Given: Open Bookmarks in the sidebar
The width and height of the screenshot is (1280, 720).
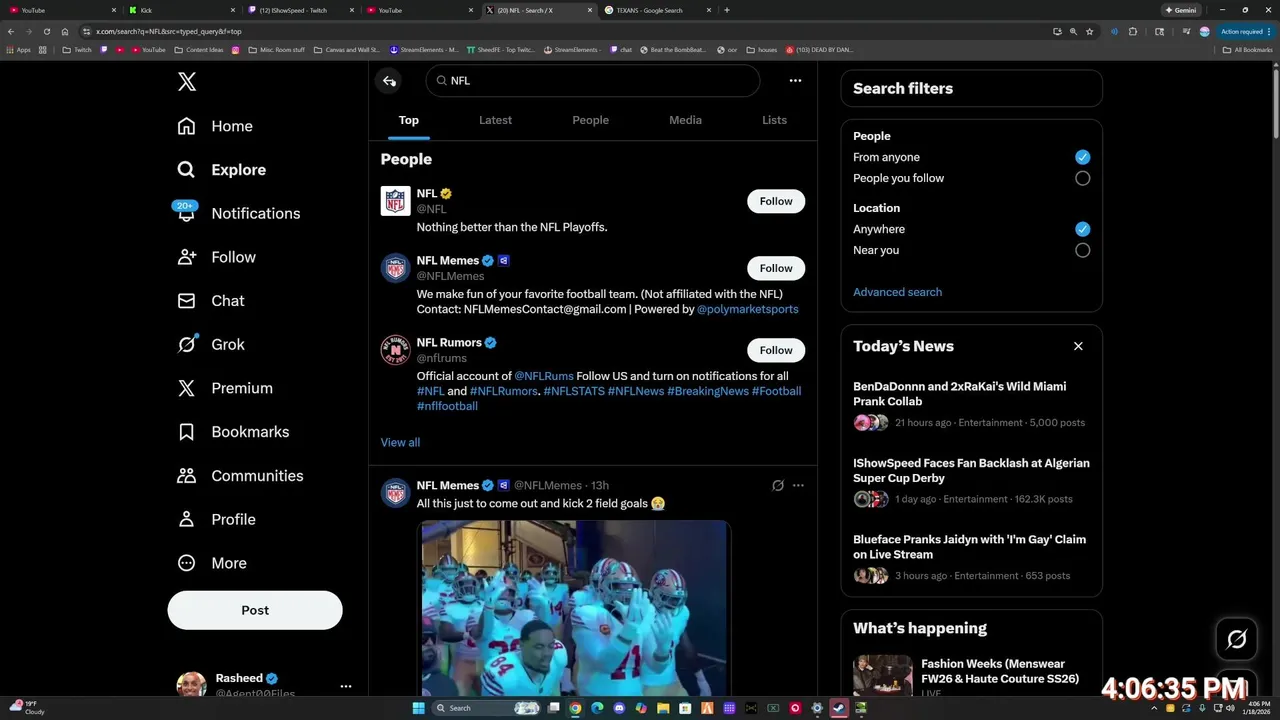Looking at the screenshot, I should pos(234,432).
